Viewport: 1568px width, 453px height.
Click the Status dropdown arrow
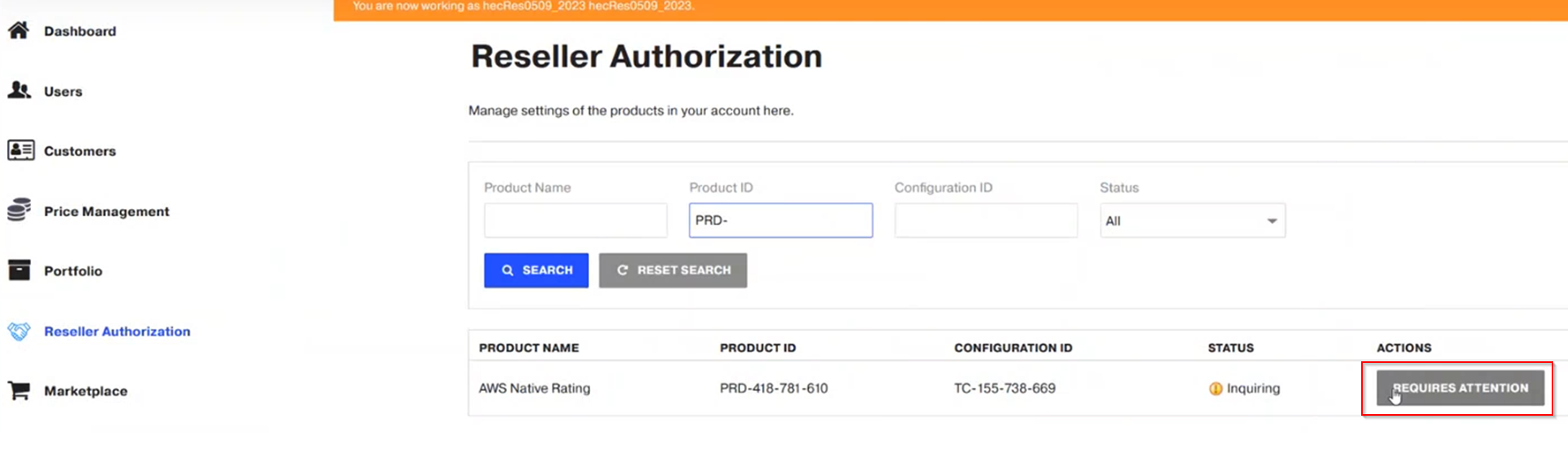pyautogui.click(x=1272, y=221)
